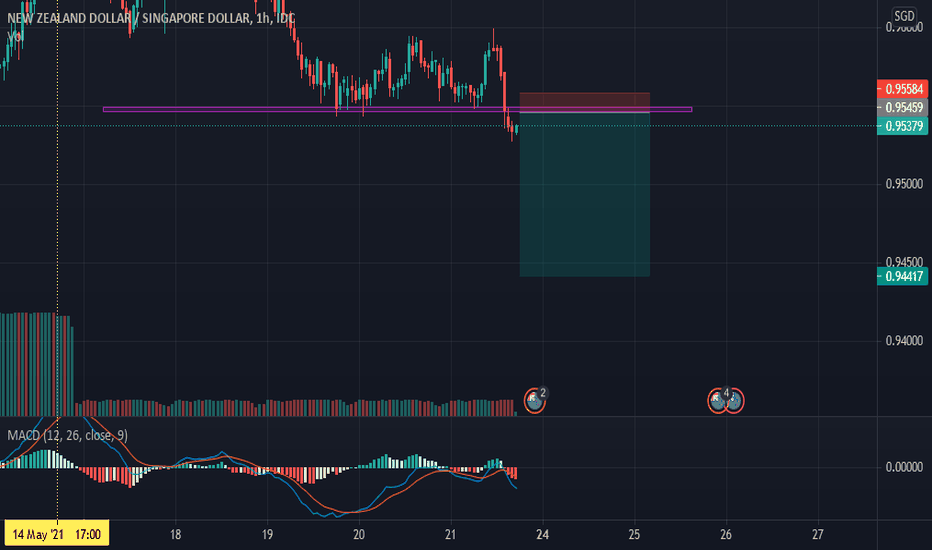Click the current price label 0.95379
This screenshot has width=932, height=550.
tap(902, 126)
